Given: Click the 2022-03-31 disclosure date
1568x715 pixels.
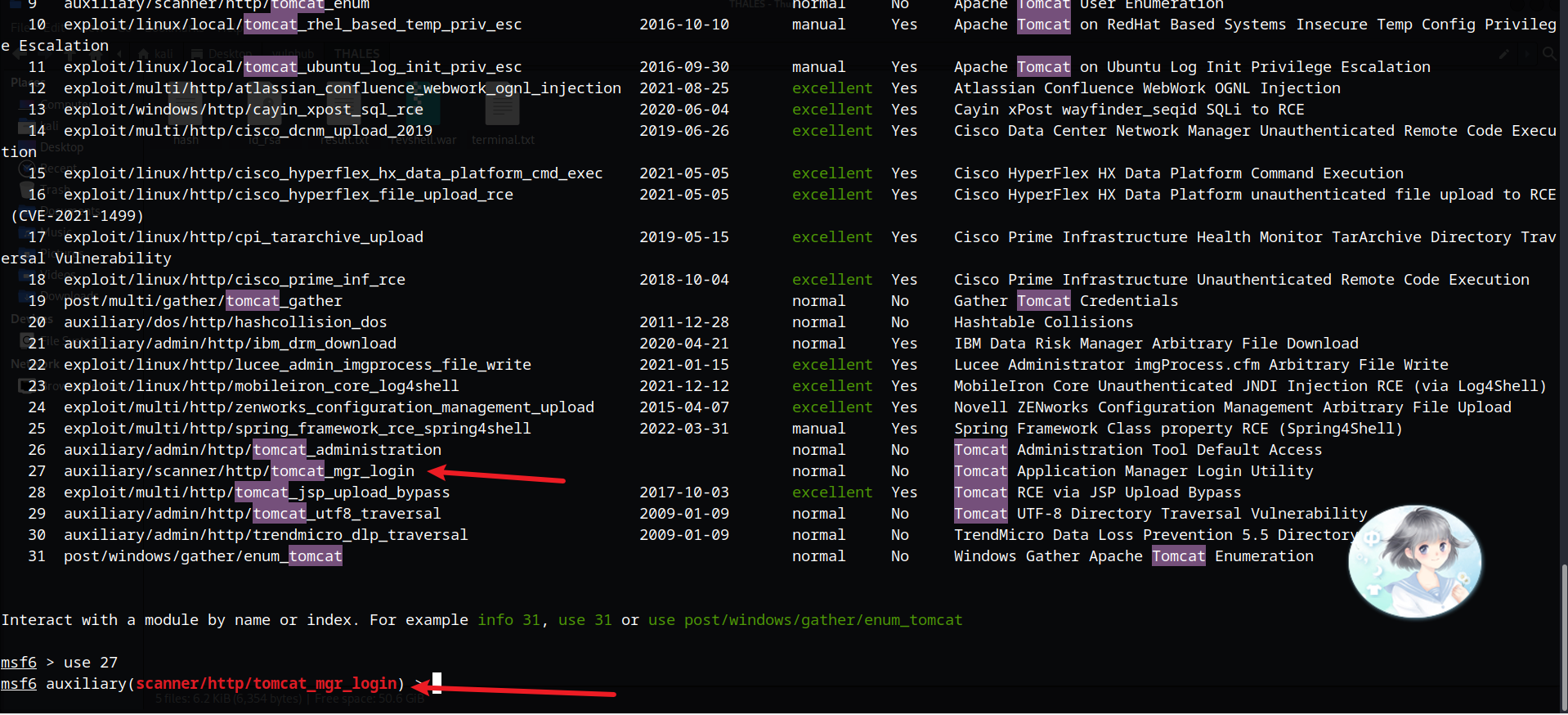Looking at the screenshot, I should (x=683, y=429).
